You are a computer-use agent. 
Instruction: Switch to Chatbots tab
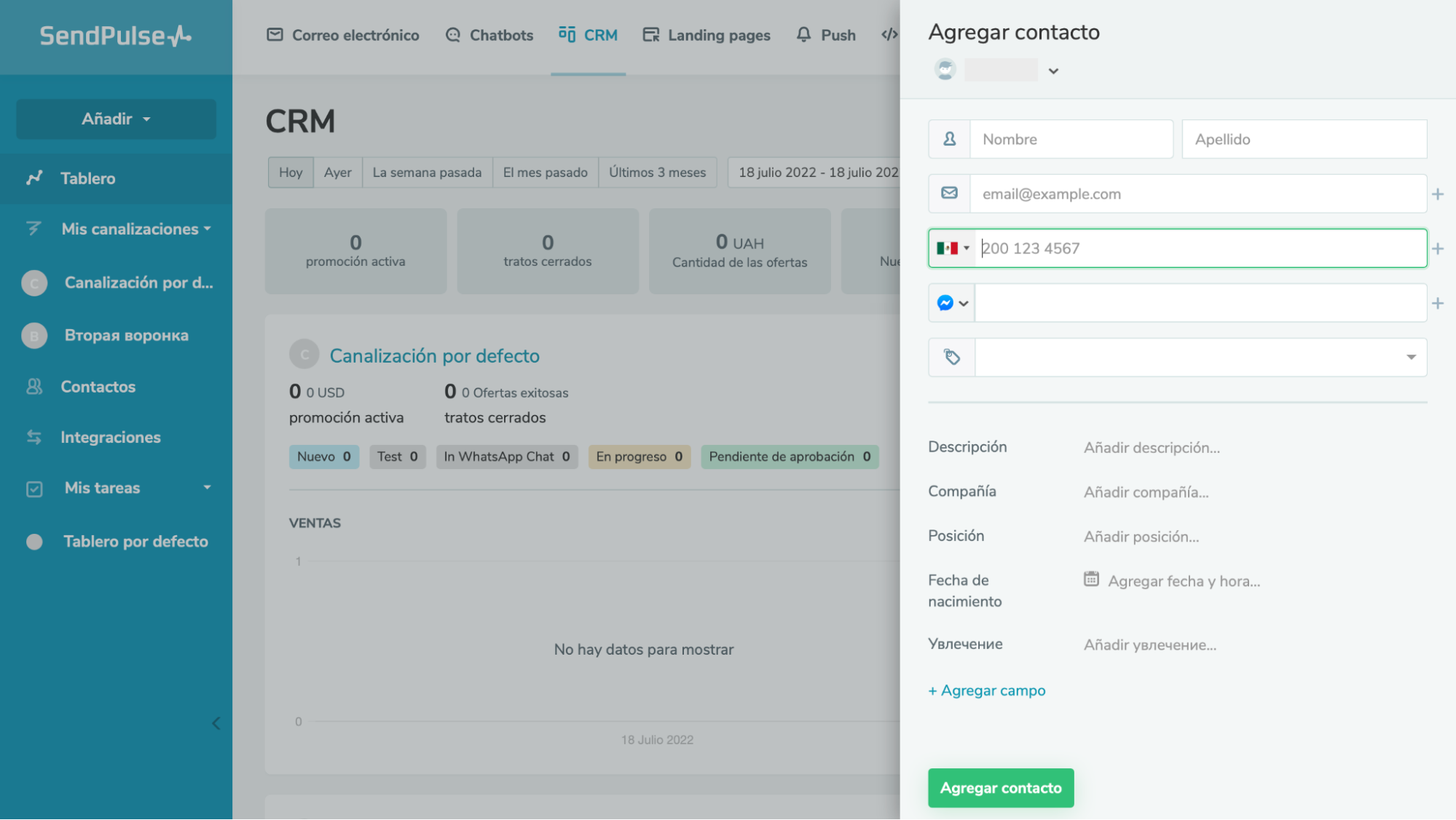[x=489, y=35]
